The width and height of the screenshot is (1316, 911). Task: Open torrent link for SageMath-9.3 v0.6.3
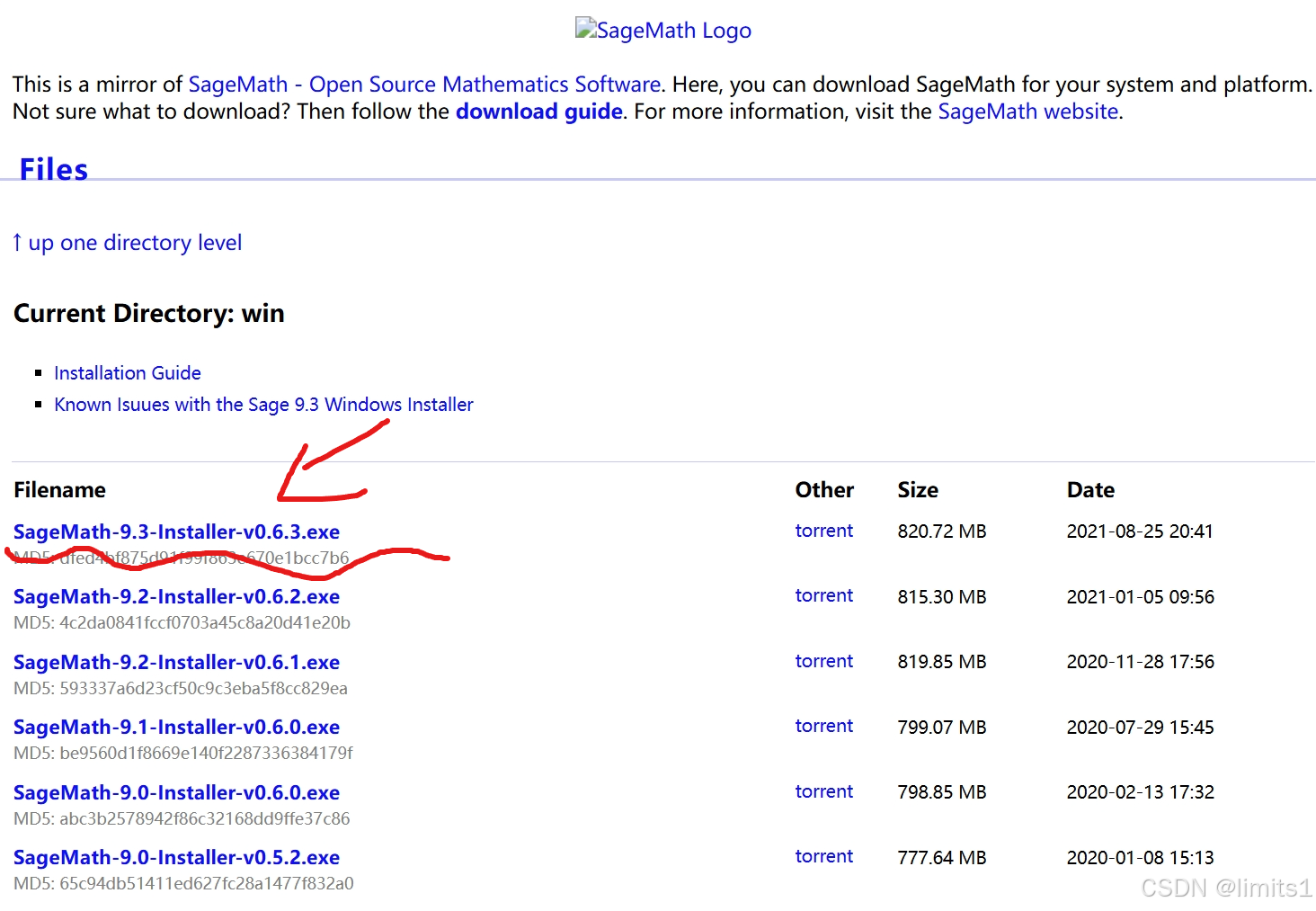824,531
